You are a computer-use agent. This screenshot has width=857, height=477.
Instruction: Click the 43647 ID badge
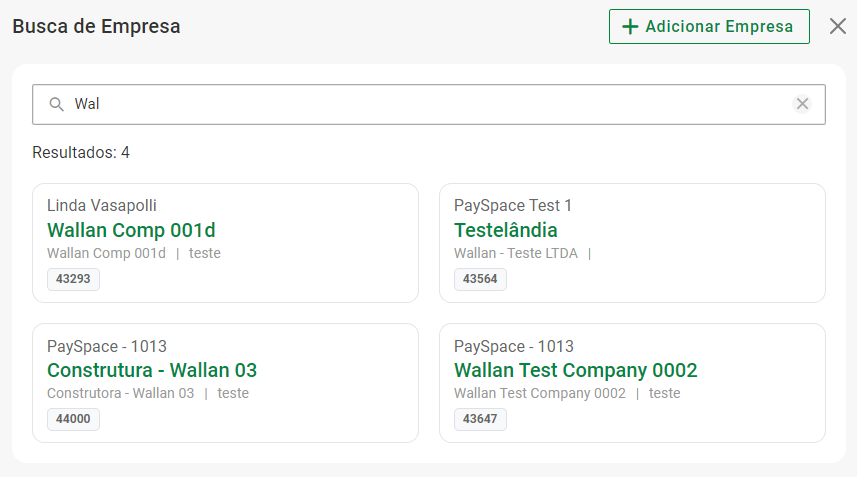tap(480, 419)
